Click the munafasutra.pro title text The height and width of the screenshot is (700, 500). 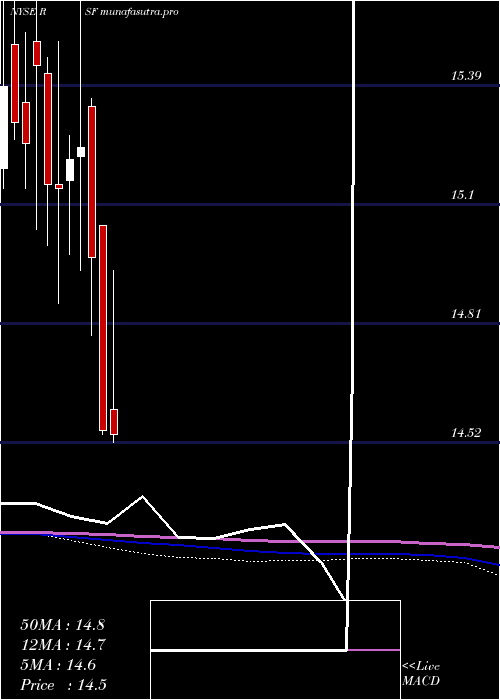tap(139, 12)
